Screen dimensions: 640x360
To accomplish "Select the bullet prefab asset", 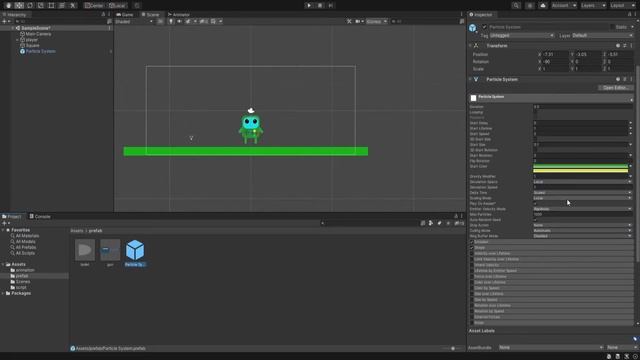I will point(85,253).
